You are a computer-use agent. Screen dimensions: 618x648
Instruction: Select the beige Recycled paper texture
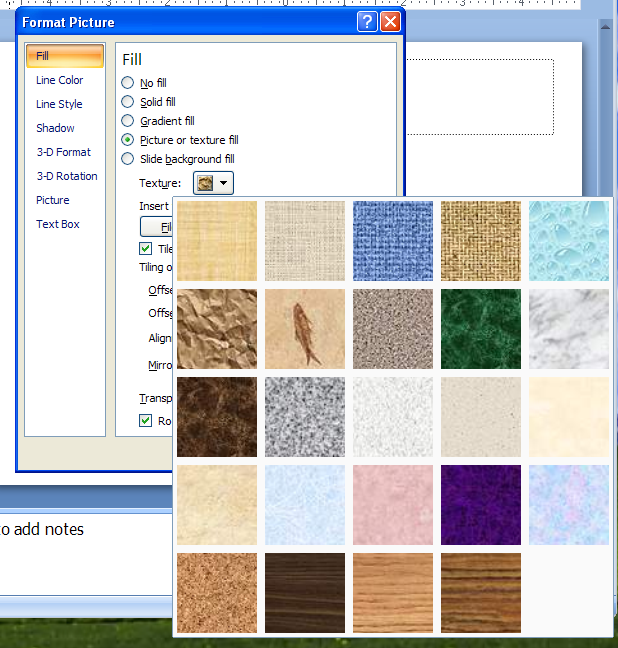click(x=481, y=417)
